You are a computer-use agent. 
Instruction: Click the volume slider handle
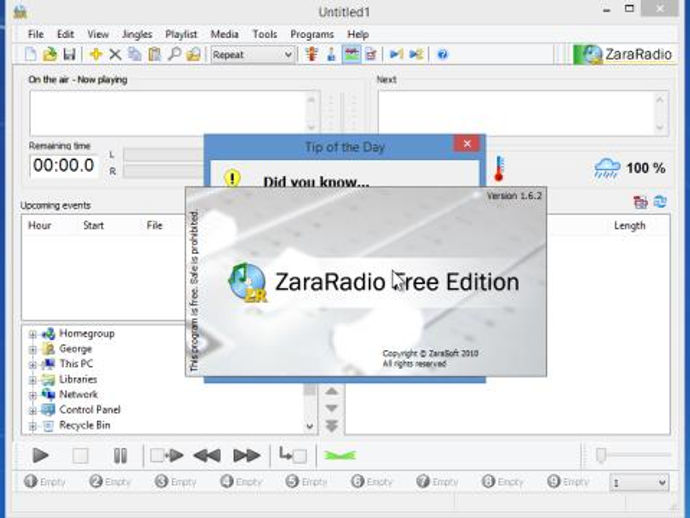[x=601, y=455]
